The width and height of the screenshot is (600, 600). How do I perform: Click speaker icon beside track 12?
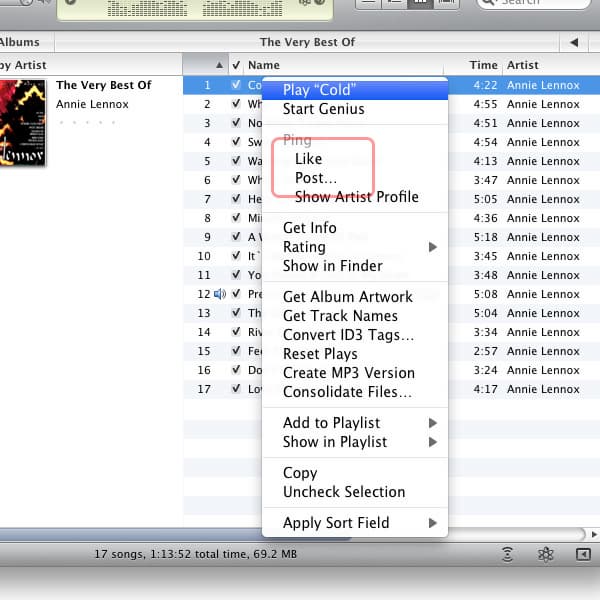click(x=220, y=294)
